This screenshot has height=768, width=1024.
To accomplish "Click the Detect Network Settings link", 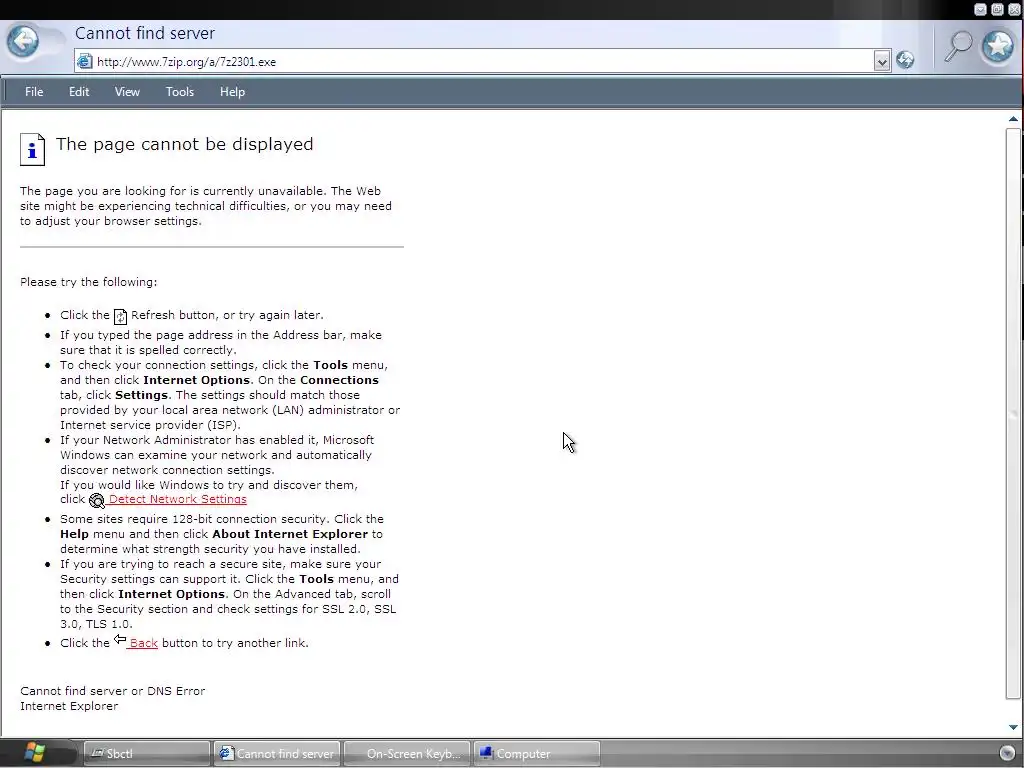I will click(x=177, y=499).
